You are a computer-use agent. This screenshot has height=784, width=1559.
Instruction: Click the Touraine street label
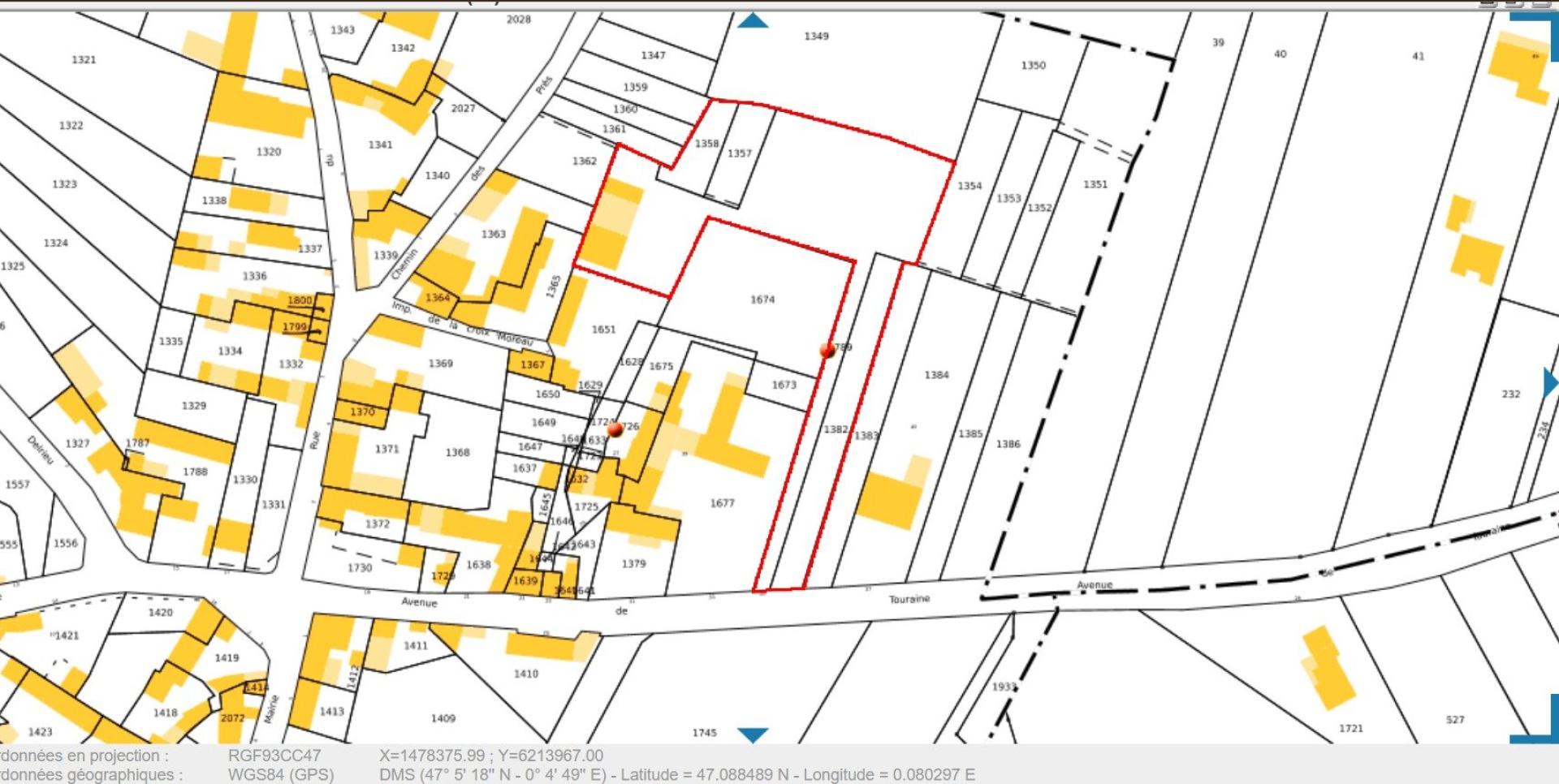pyautogui.click(x=909, y=599)
